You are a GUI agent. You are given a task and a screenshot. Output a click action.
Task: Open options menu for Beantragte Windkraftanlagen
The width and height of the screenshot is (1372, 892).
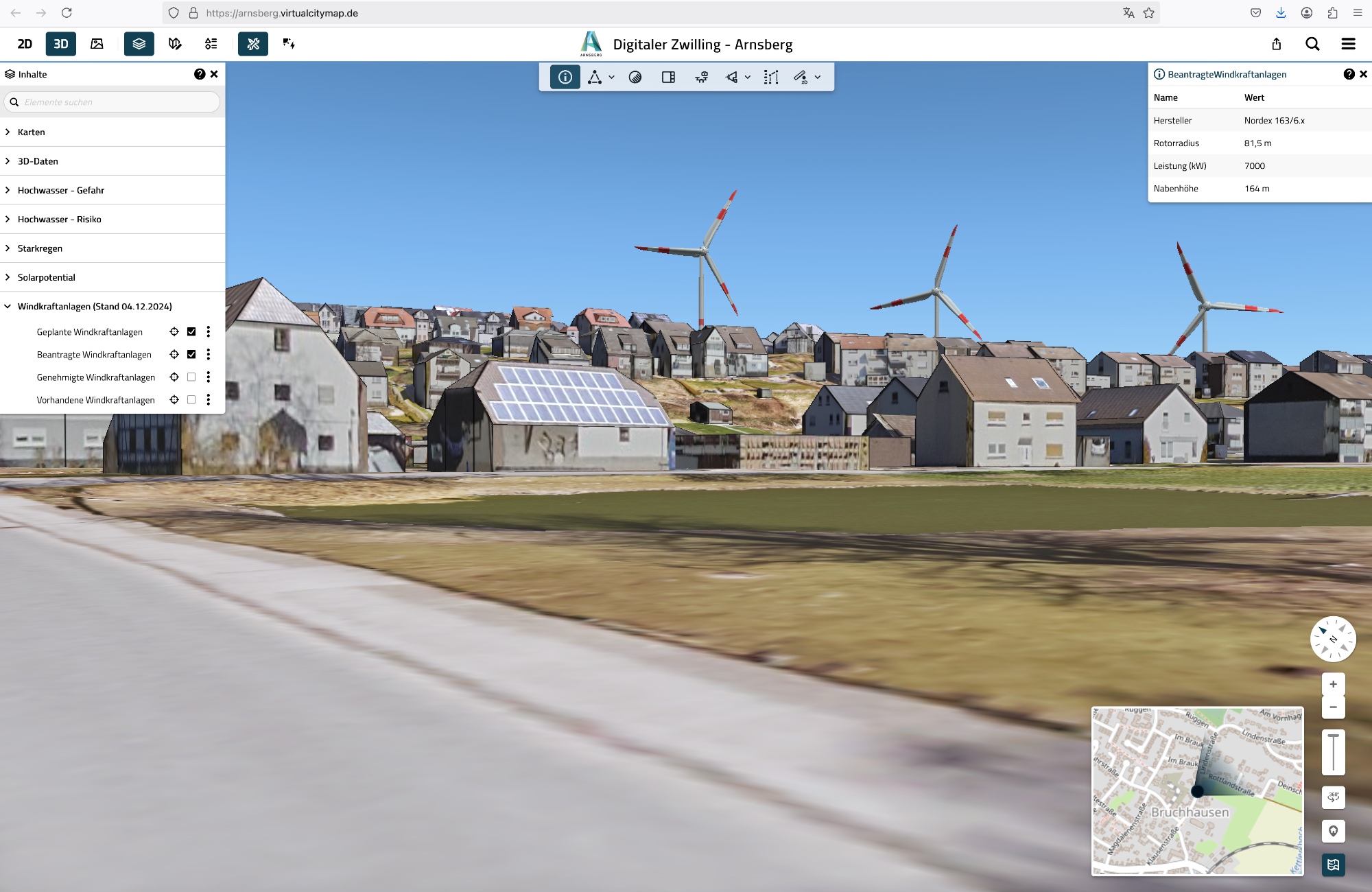coord(209,355)
